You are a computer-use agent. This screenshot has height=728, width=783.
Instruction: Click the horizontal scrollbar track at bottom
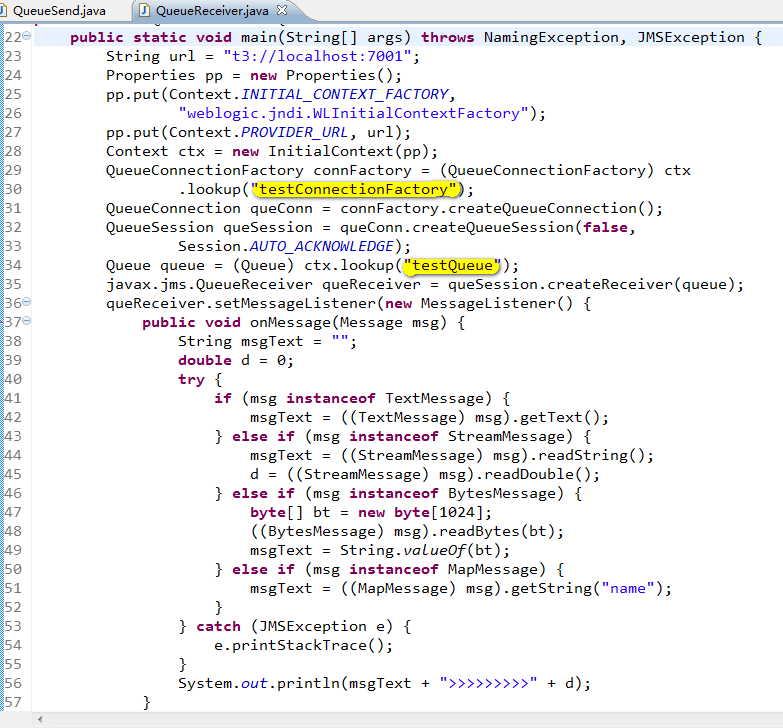coord(400,720)
